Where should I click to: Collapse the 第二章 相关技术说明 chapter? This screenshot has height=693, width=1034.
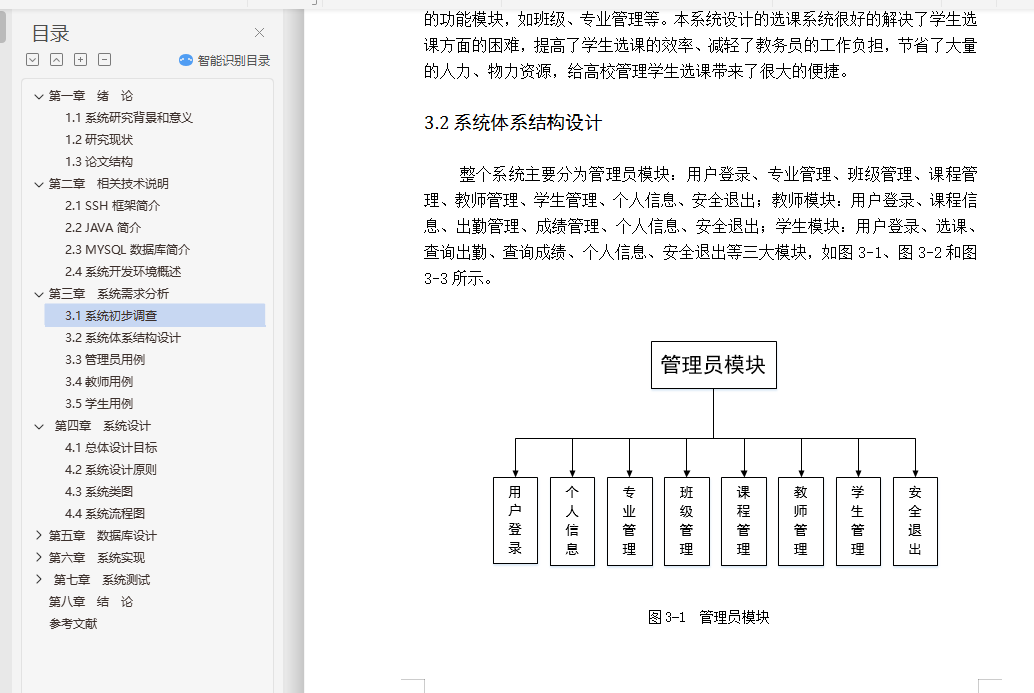click(x=39, y=184)
